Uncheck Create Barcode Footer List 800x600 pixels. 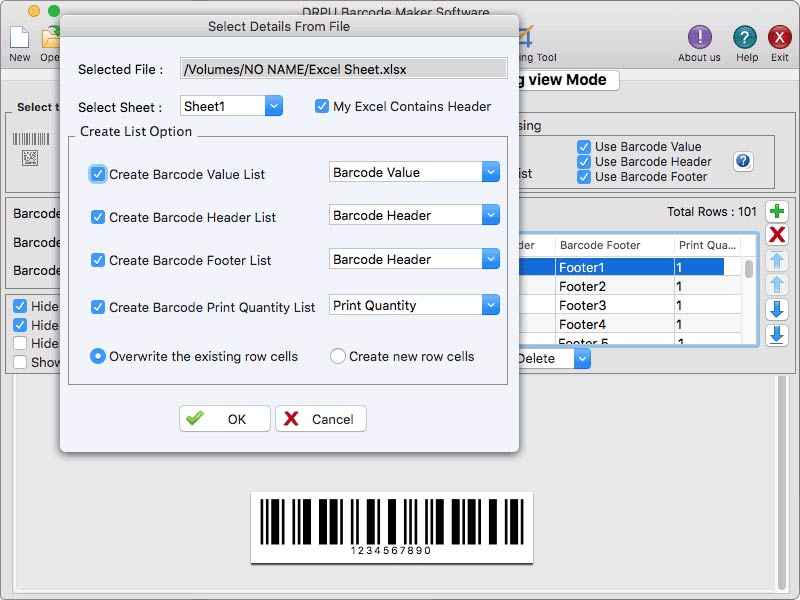(97, 259)
